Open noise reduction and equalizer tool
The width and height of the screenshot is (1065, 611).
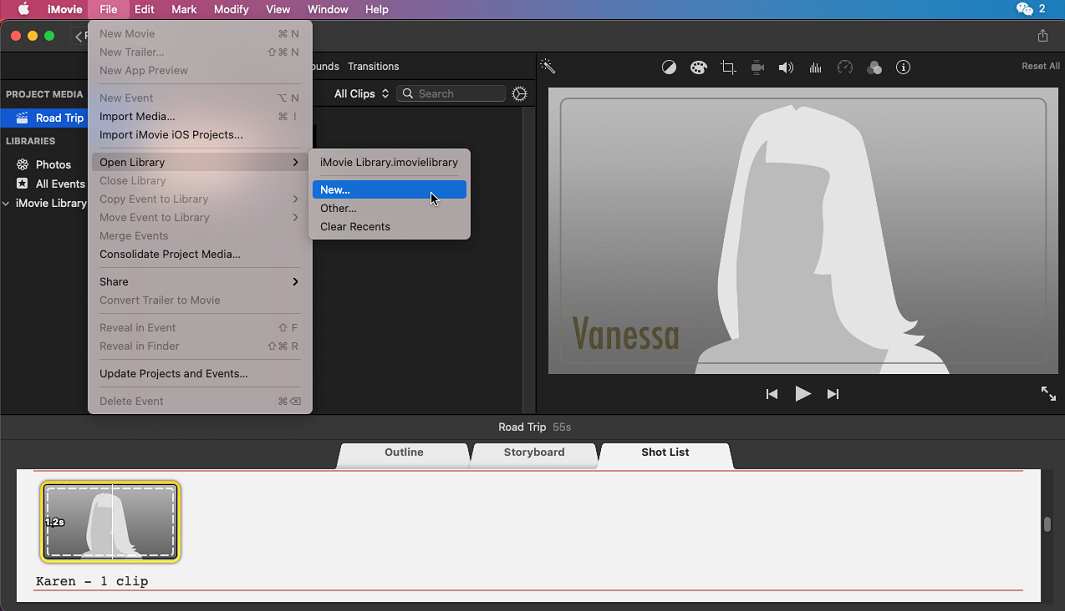815,67
